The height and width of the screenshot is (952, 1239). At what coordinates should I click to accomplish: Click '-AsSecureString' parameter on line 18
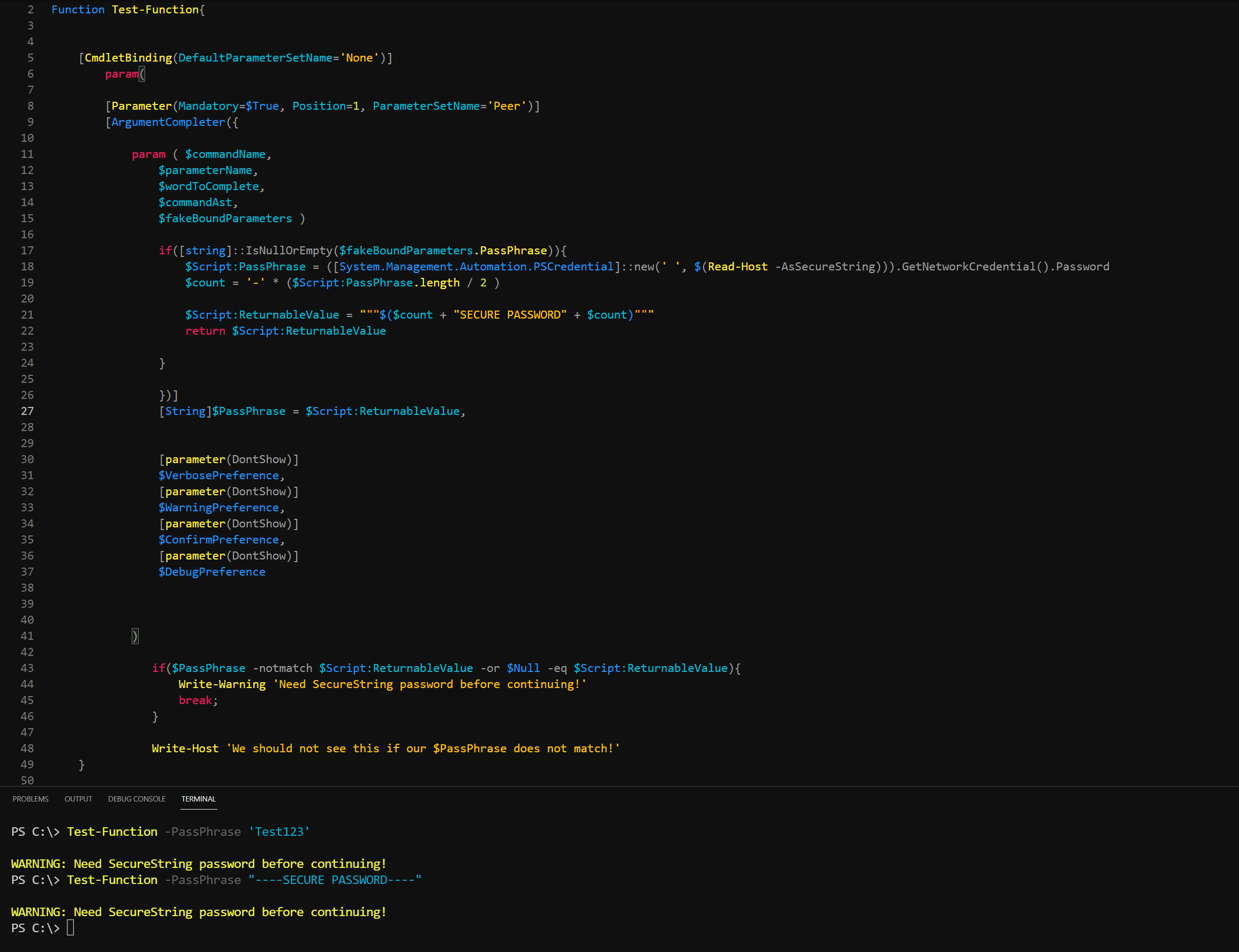click(825, 266)
